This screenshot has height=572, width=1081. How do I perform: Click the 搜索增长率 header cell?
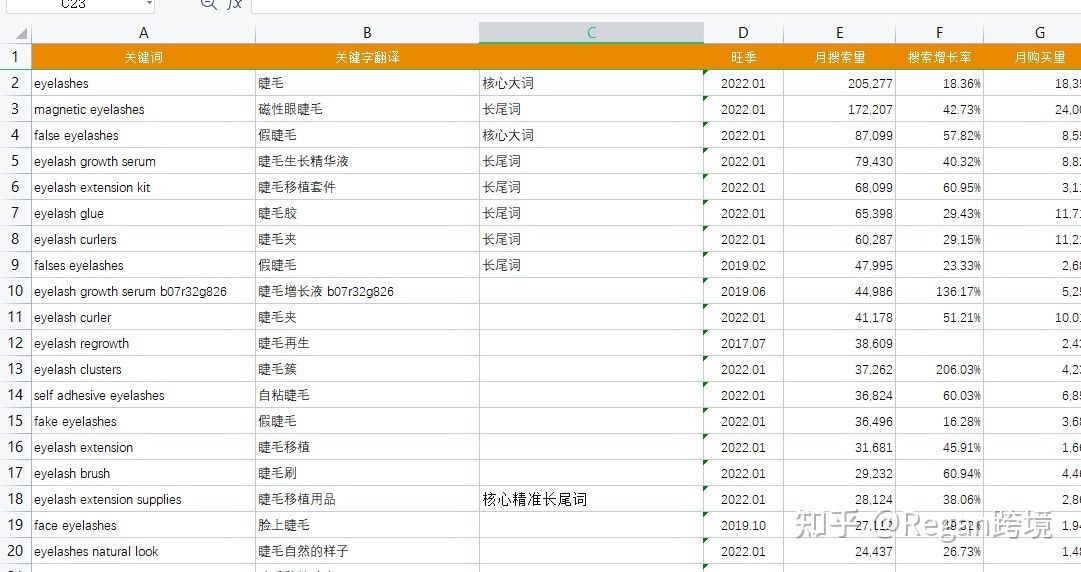pos(939,58)
